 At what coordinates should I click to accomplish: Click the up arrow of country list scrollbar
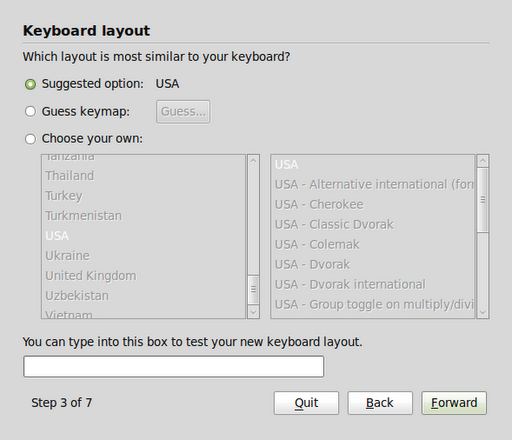click(x=253, y=161)
